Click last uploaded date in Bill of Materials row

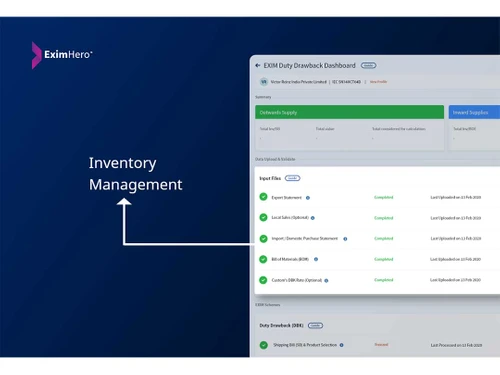(x=455, y=259)
